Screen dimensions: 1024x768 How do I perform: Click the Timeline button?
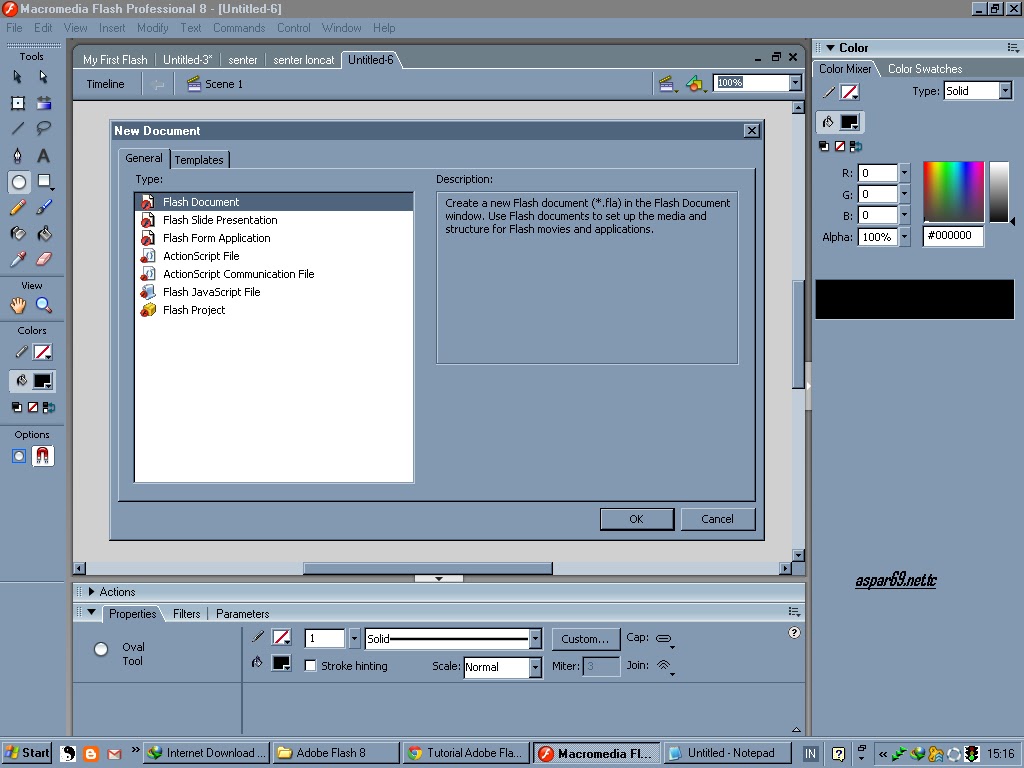coord(105,84)
